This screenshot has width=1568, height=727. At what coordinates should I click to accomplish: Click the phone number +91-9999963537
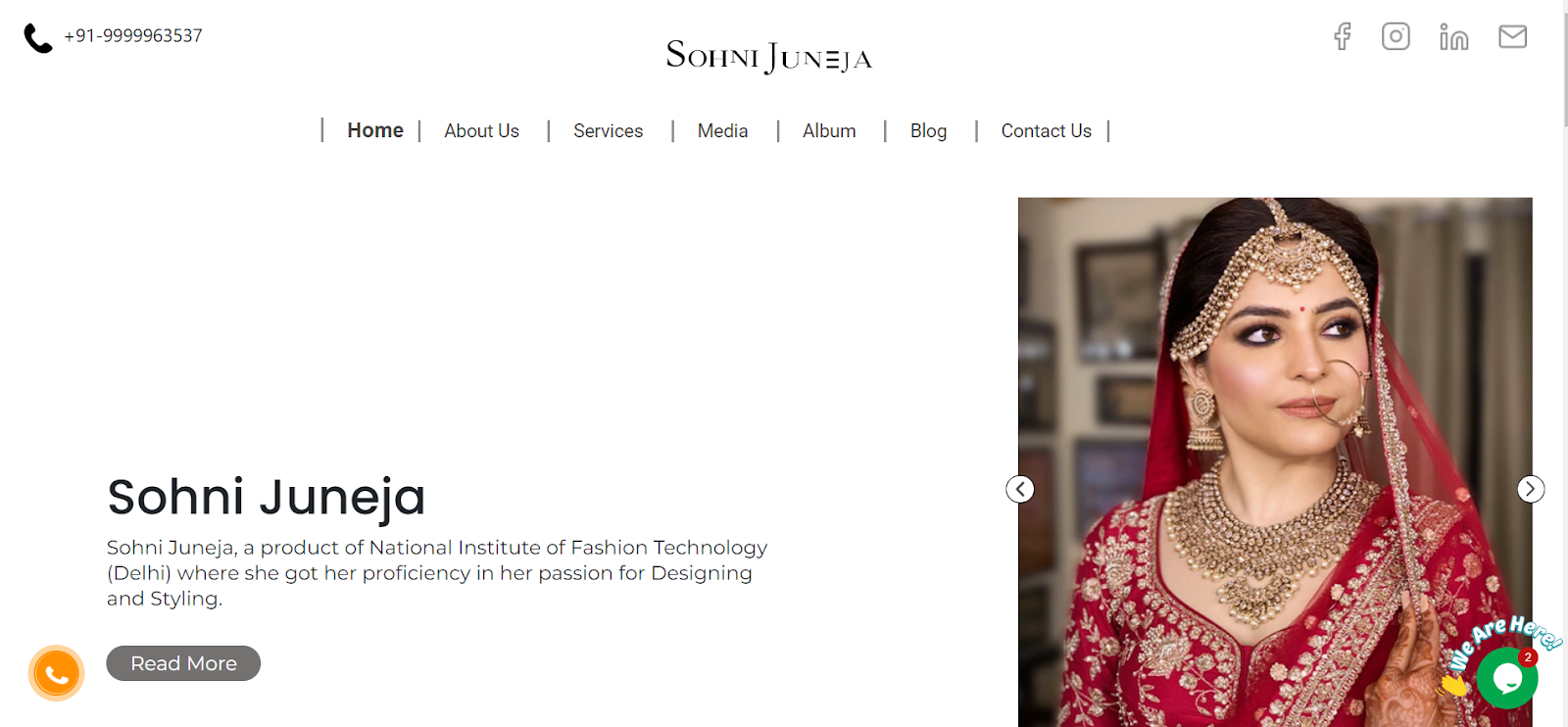click(133, 35)
